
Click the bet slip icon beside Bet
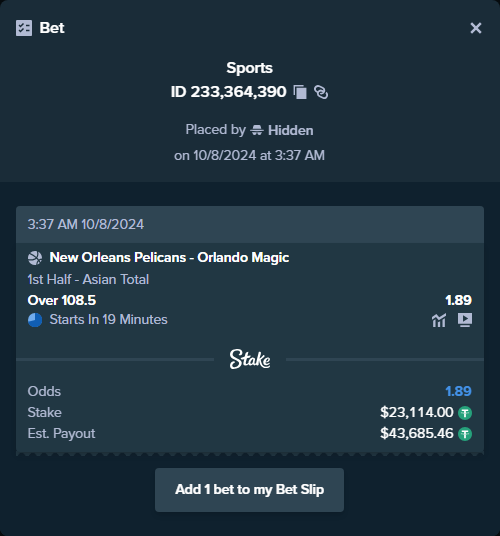coord(24,28)
